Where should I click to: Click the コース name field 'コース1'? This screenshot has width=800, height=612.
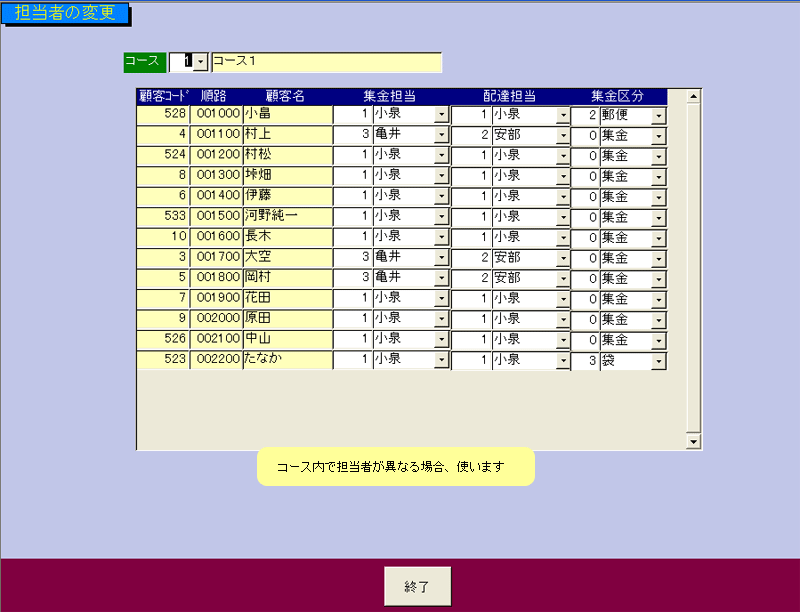coord(326,62)
